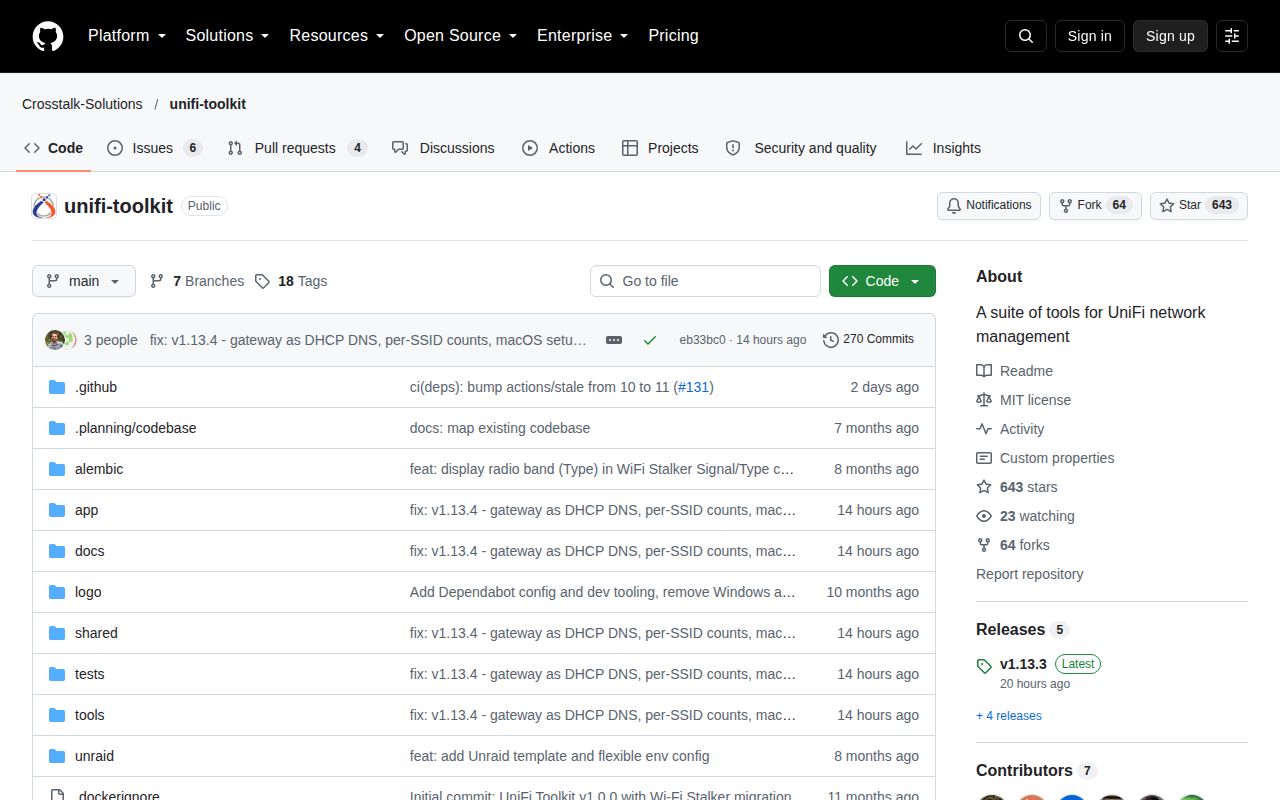Open appearance settings icon next to Sign up

1232,36
